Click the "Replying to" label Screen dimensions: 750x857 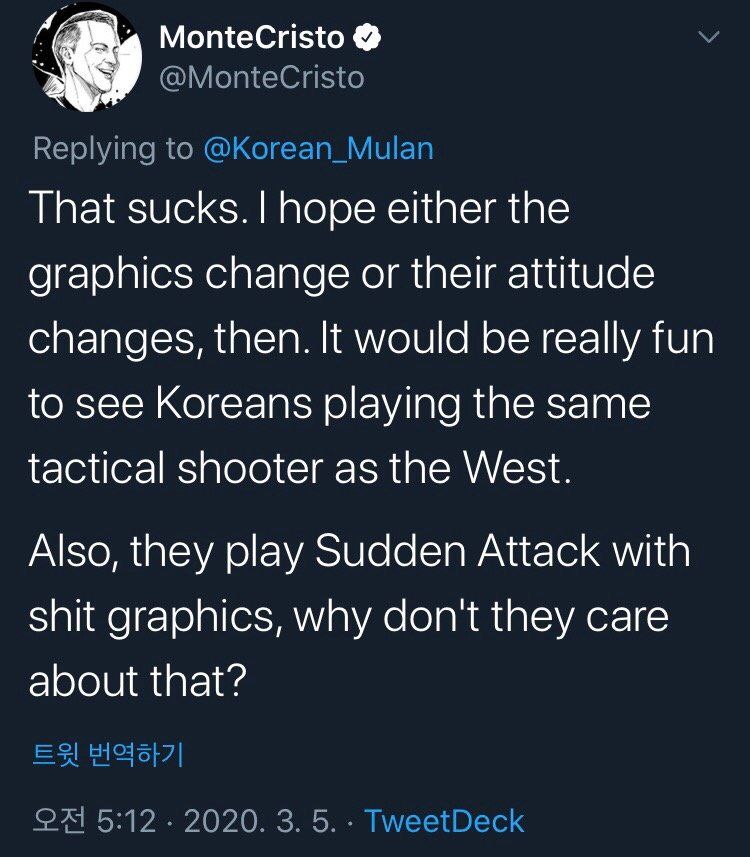point(113,148)
